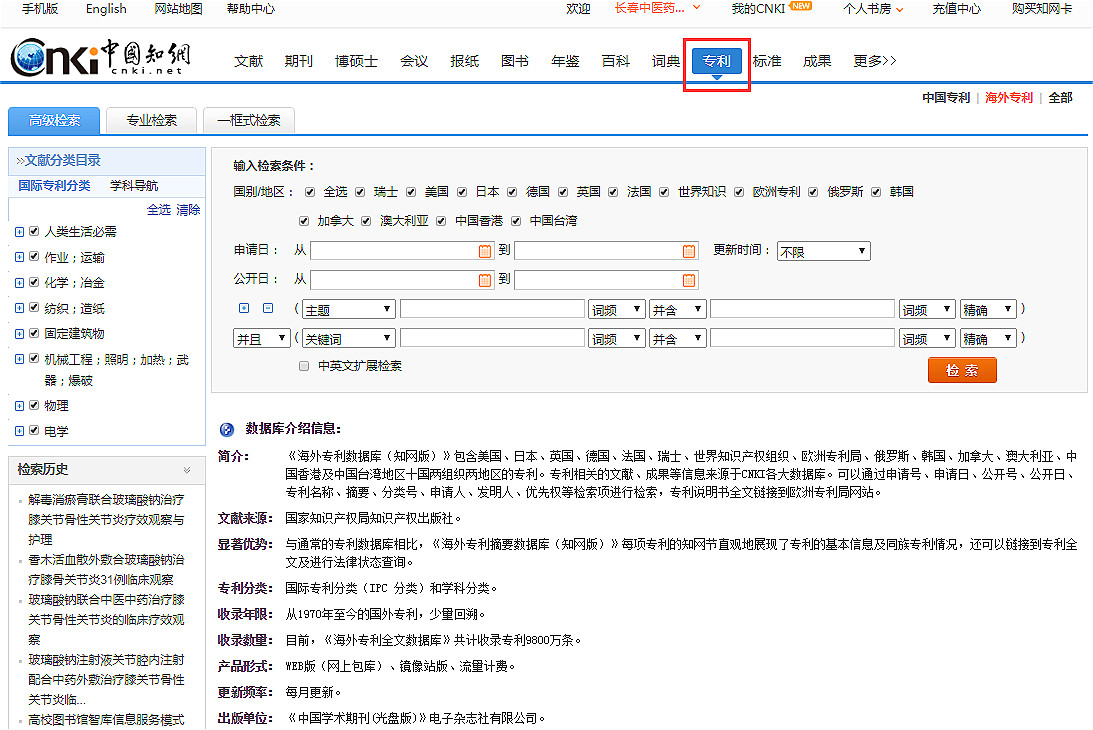Image resolution: width=1093 pixels, height=730 pixels.
Task: Click the 申请日 start date input field
Action: 402,251
